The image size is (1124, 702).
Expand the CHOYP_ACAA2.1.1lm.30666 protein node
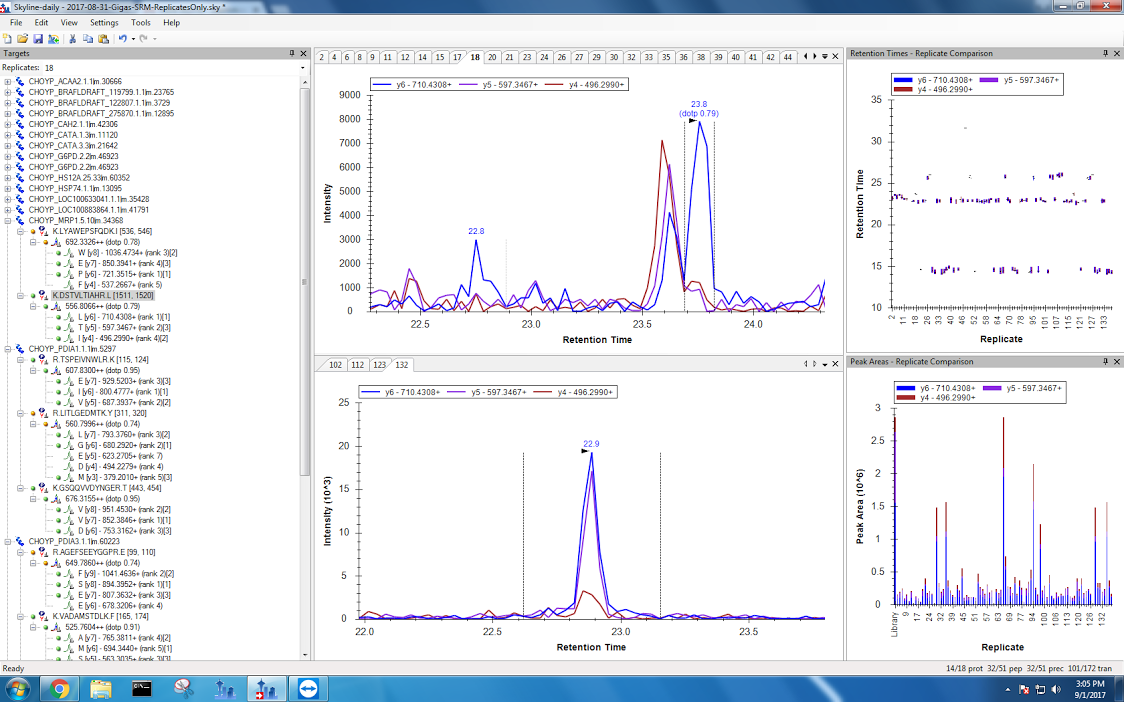(x=8, y=81)
